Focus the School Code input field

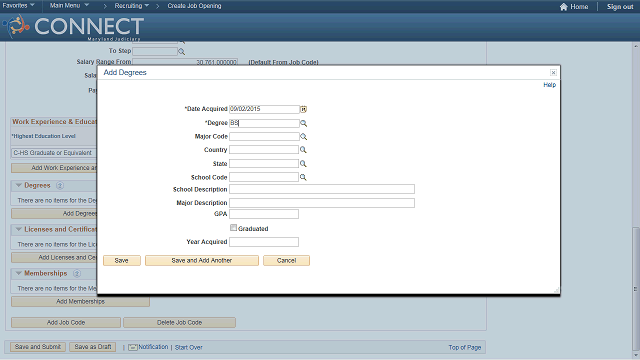264,177
